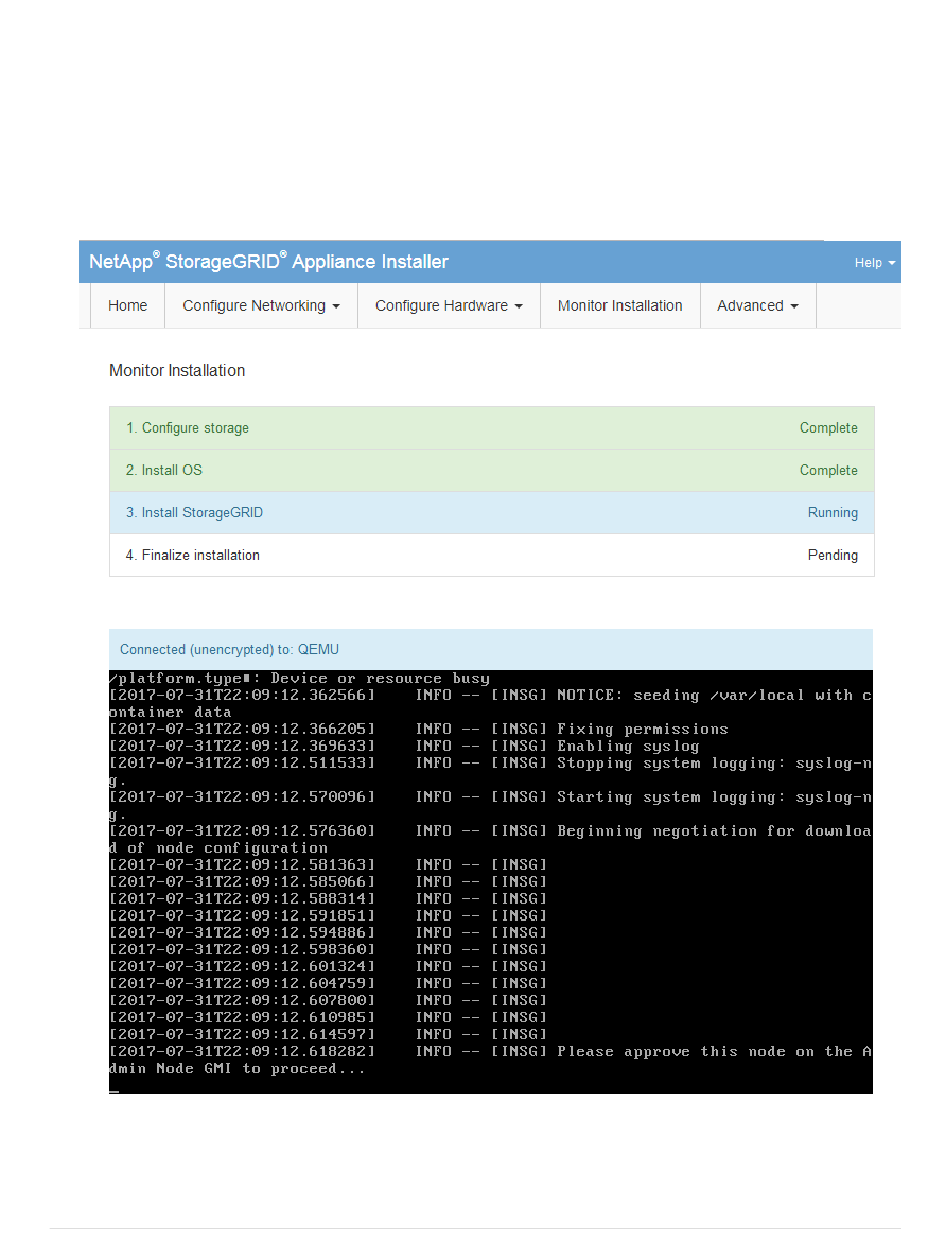Click the 'Starting system logging' log line
This screenshot has width=950, height=1248.
click(x=491, y=805)
